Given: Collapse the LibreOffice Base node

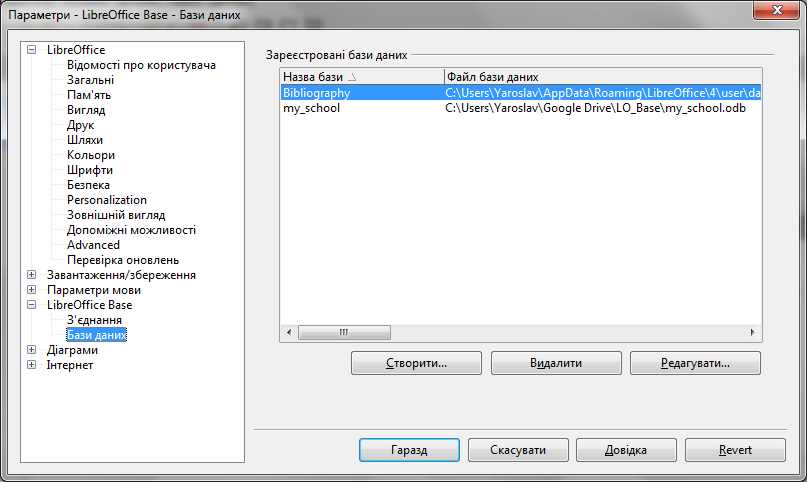Looking at the screenshot, I should pos(31,305).
